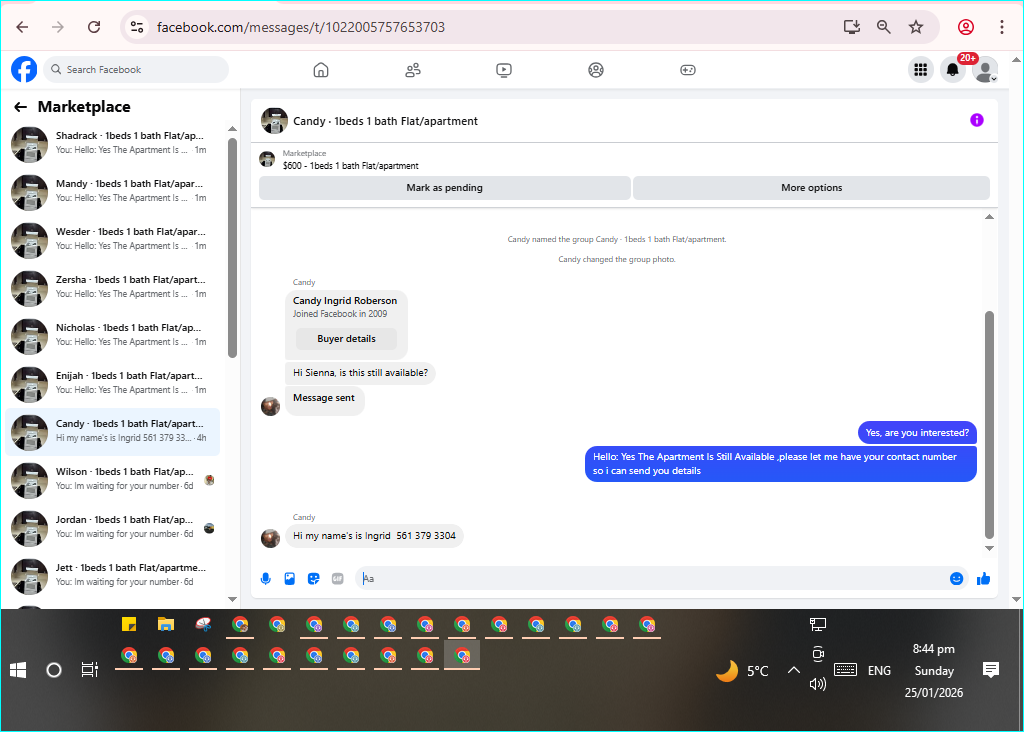Click the Mark as pending button
The width and height of the screenshot is (1024, 732).
tap(445, 188)
